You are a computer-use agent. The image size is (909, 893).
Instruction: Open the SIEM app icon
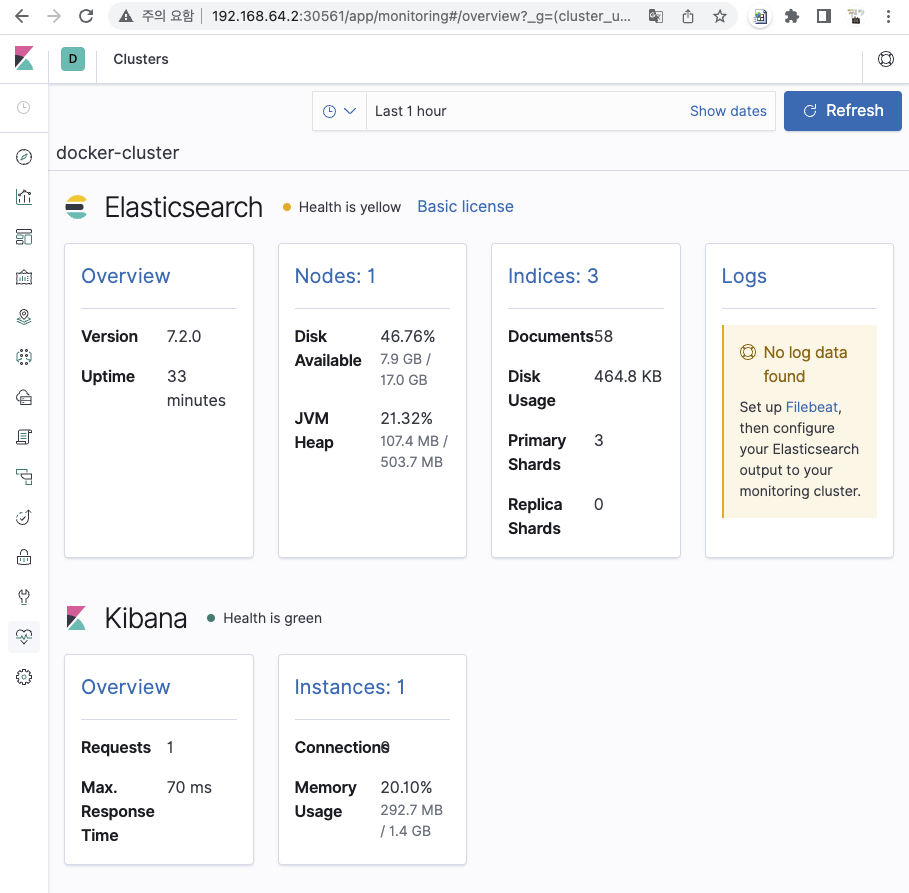point(24,557)
